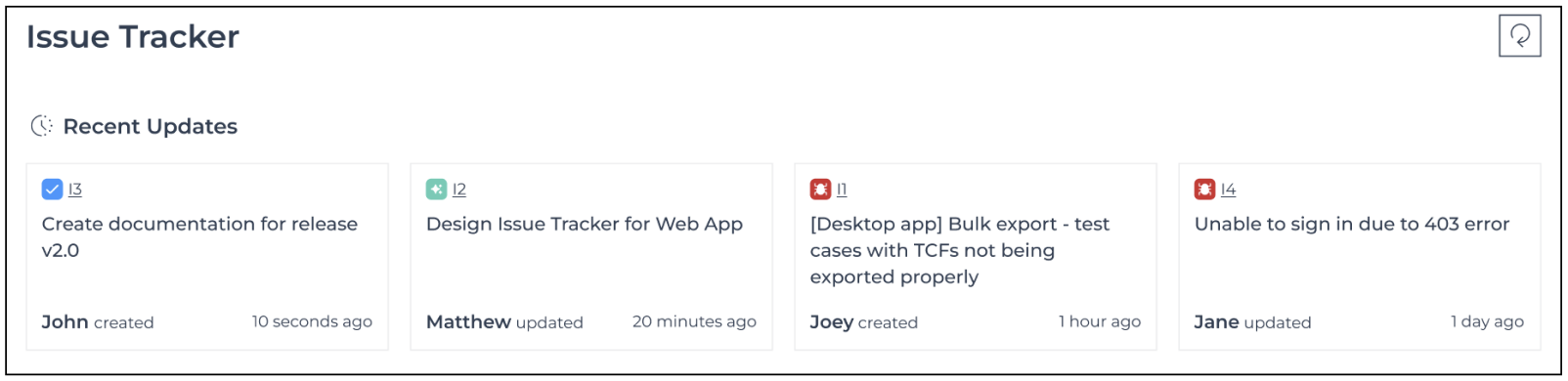Open issue link I3
Image resolution: width=1568 pixels, height=381 pixels.
coord(75,190)
